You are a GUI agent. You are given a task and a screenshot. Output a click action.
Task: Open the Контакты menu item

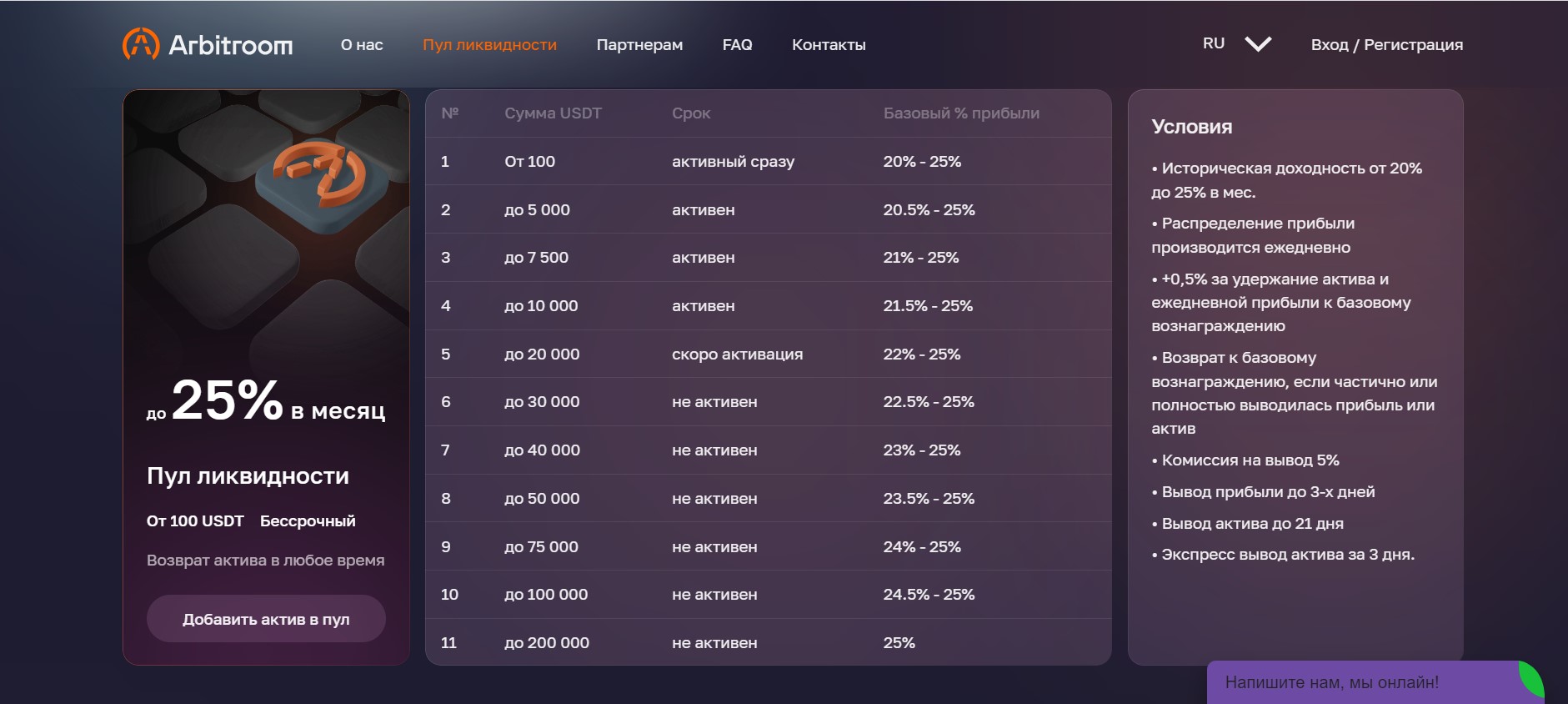(x=829, y=45)
